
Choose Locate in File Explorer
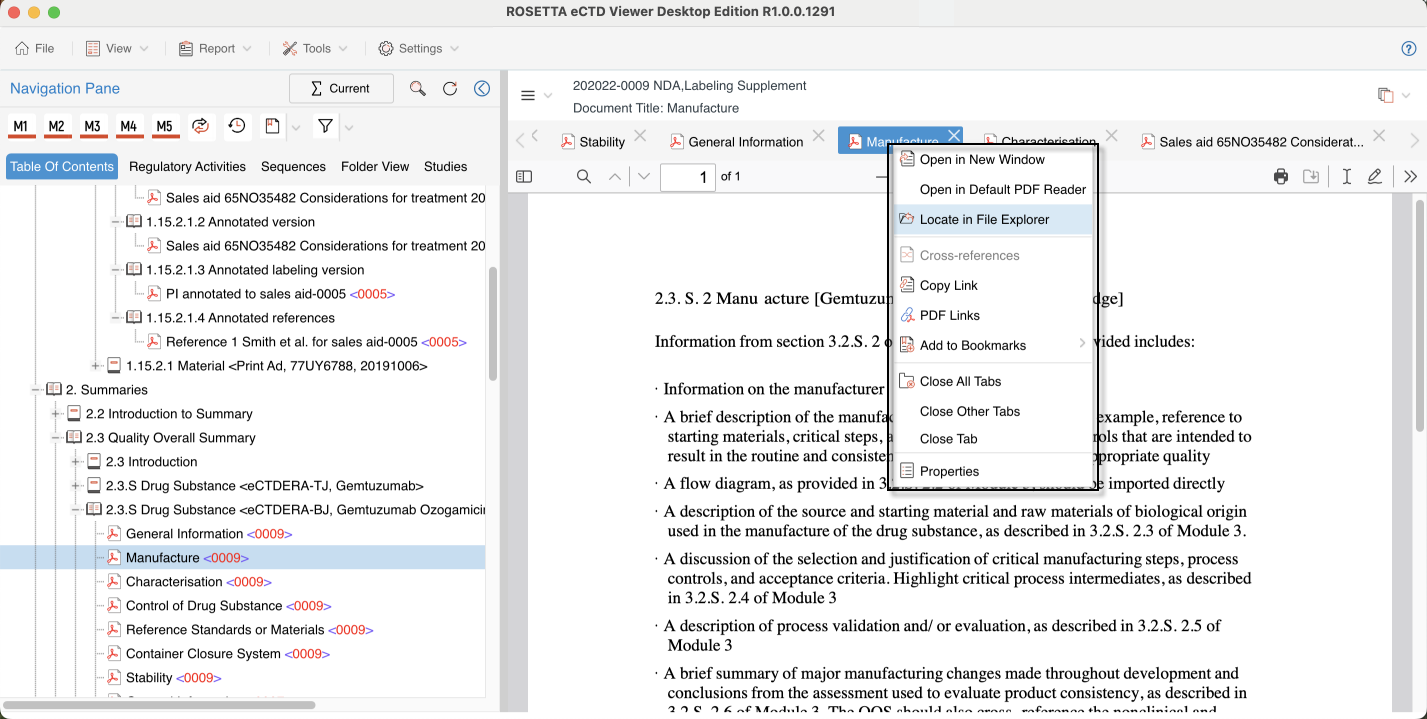tap(984, 220)
